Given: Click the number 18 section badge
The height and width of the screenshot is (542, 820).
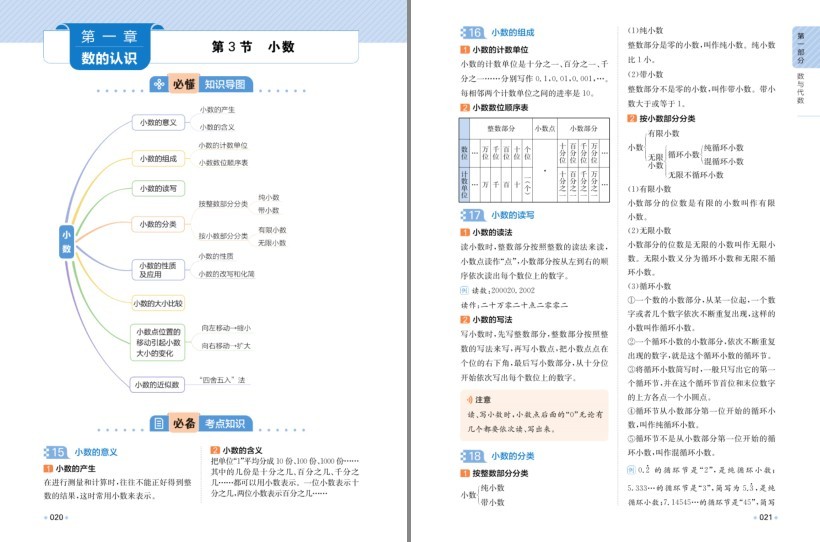Looking at the screenshot, I should pos(473,456).
